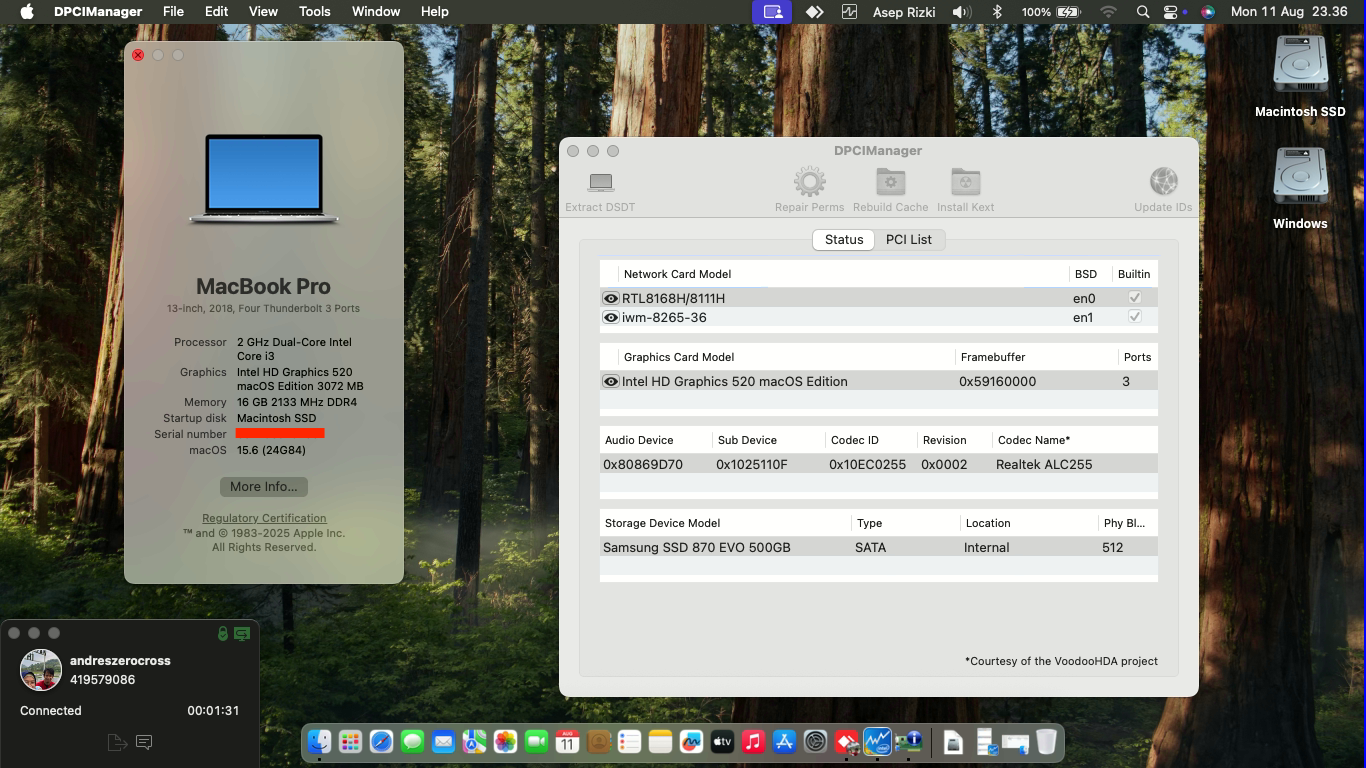This screenshot has width=1366, height=768.
Task: Select the Samsung SSD 870 EVO row
Action: 878,548
